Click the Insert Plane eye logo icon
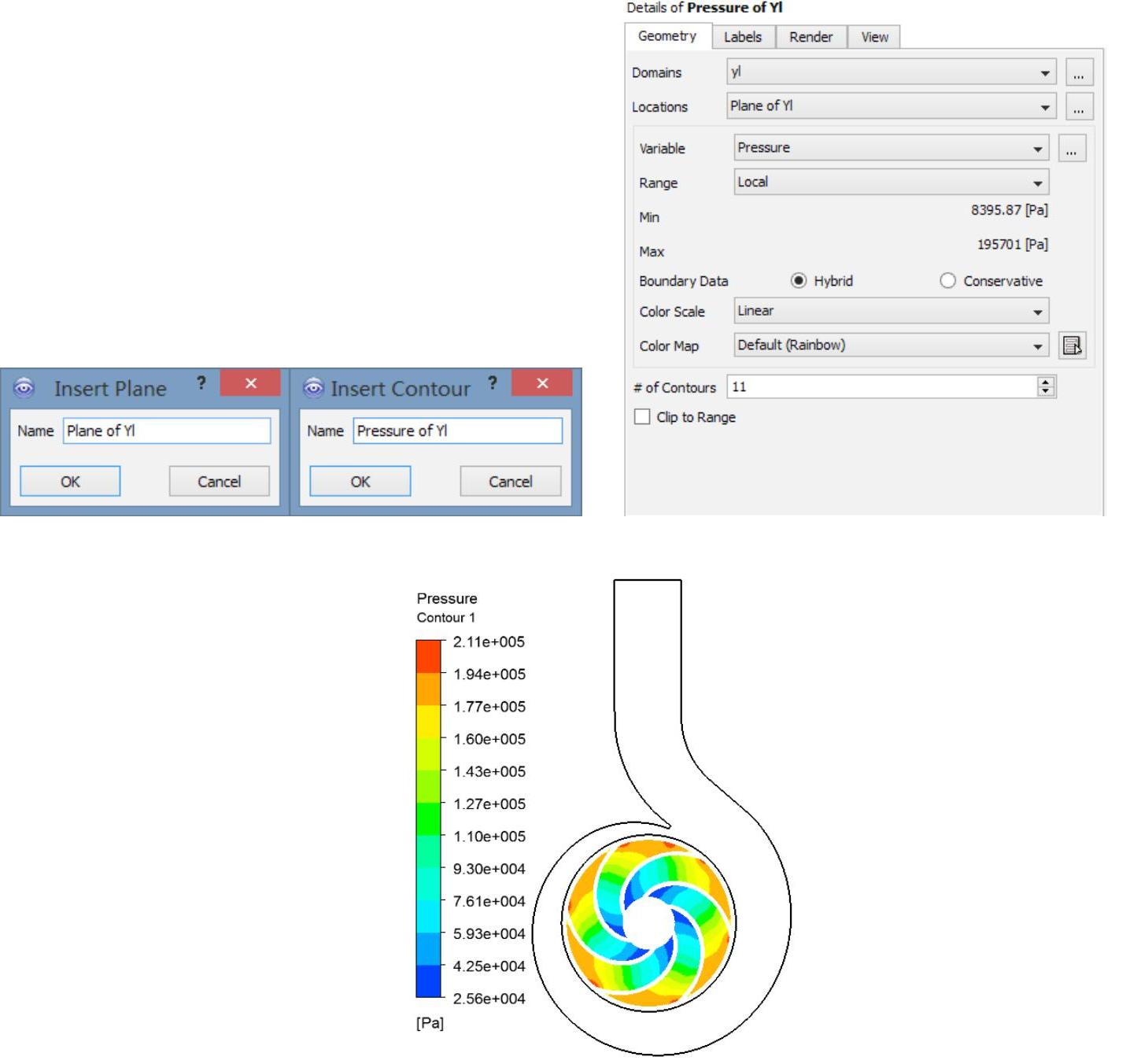This screenshot has width=1126, height=1064. click(24, 387)
